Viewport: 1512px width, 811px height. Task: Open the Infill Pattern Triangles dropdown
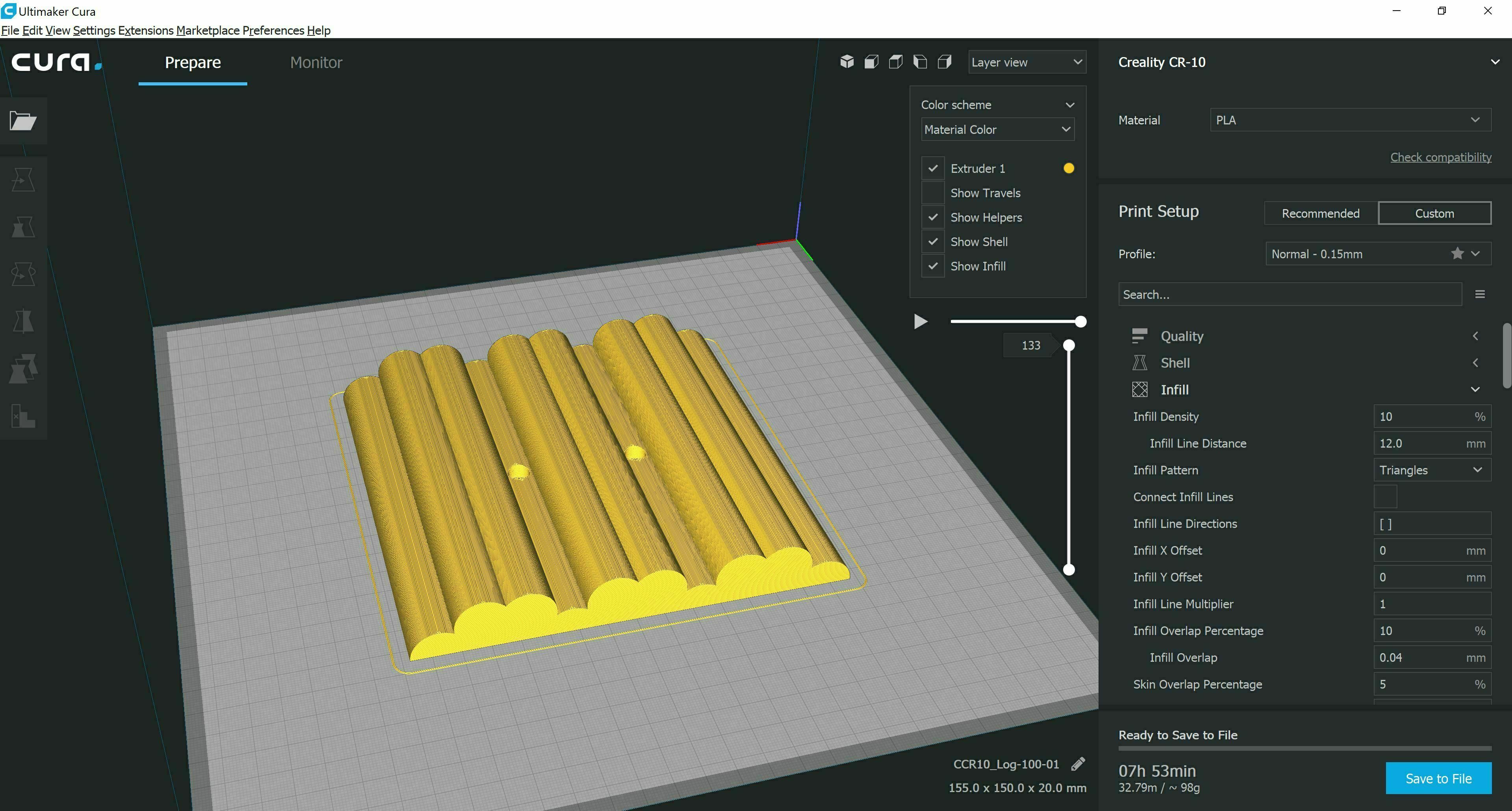click(x=1431, y=470)
